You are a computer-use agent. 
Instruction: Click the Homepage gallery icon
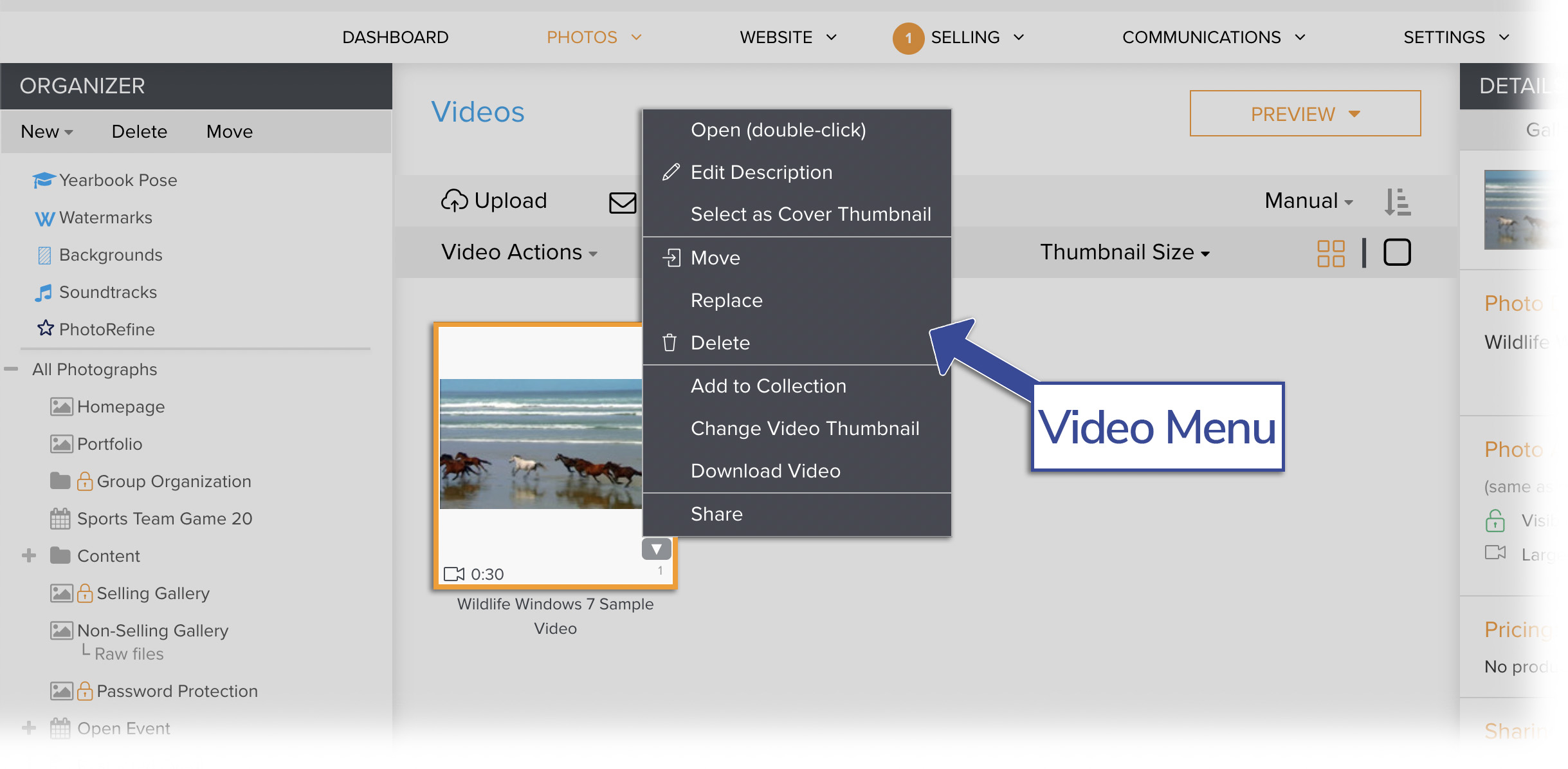[x=62, y=407]
